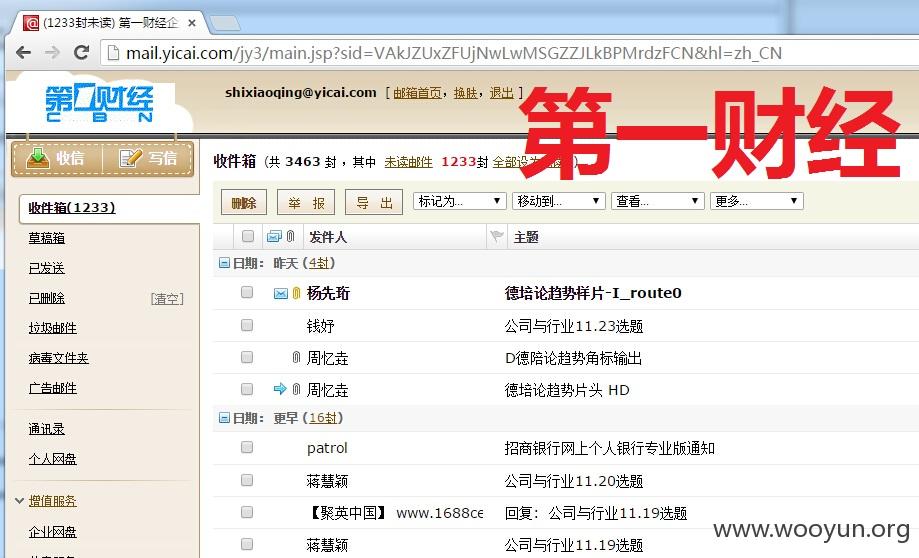The width and height of the screenshot is (919, 558).
Task: Click the flag column header icon
Action: click(x=497, y=236)
